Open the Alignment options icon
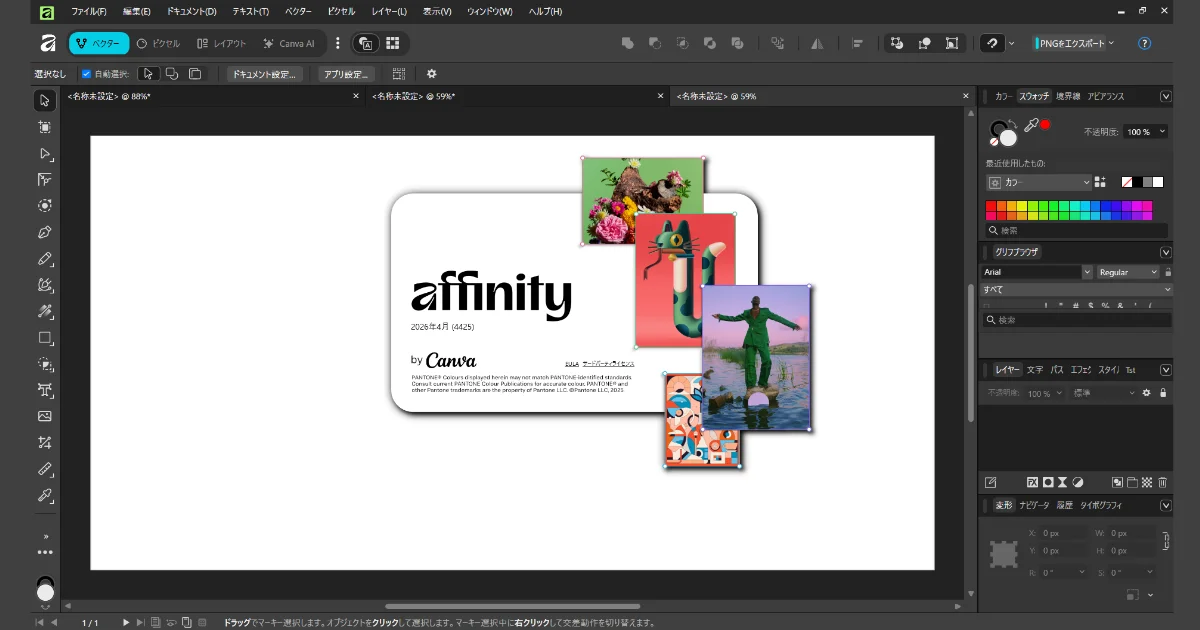The width and height of the screenshot is (1200, 630). [857, 43]
